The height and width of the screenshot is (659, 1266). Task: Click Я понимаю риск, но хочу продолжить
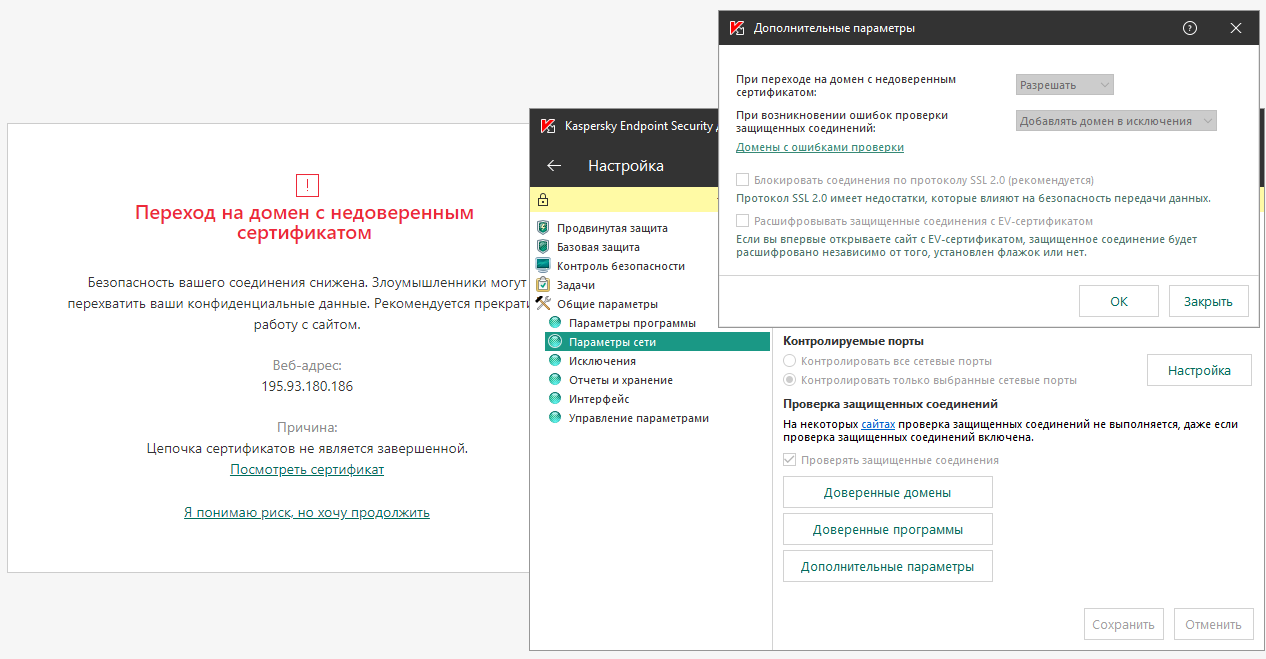point(306,512)
